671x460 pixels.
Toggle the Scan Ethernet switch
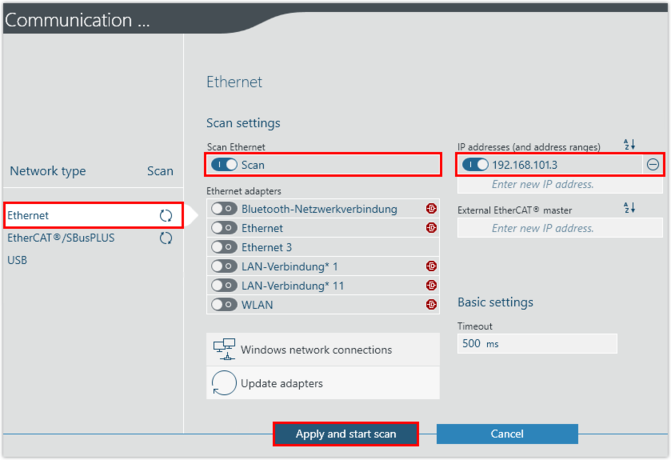point(224,164)
